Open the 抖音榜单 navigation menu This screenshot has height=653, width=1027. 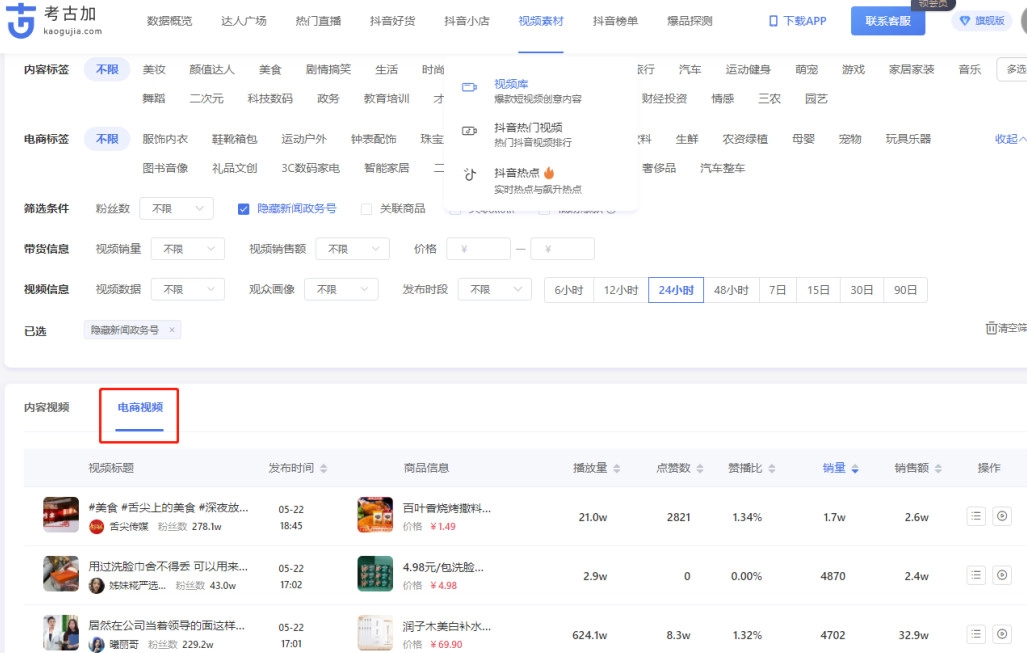point(615,21)
